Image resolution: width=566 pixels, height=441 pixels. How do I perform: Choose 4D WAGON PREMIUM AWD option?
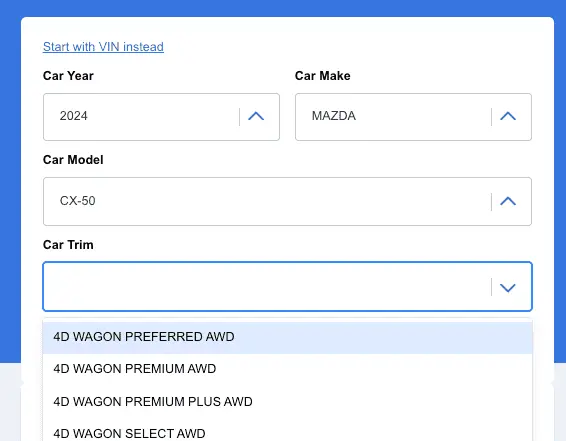(x=287, y=369)
